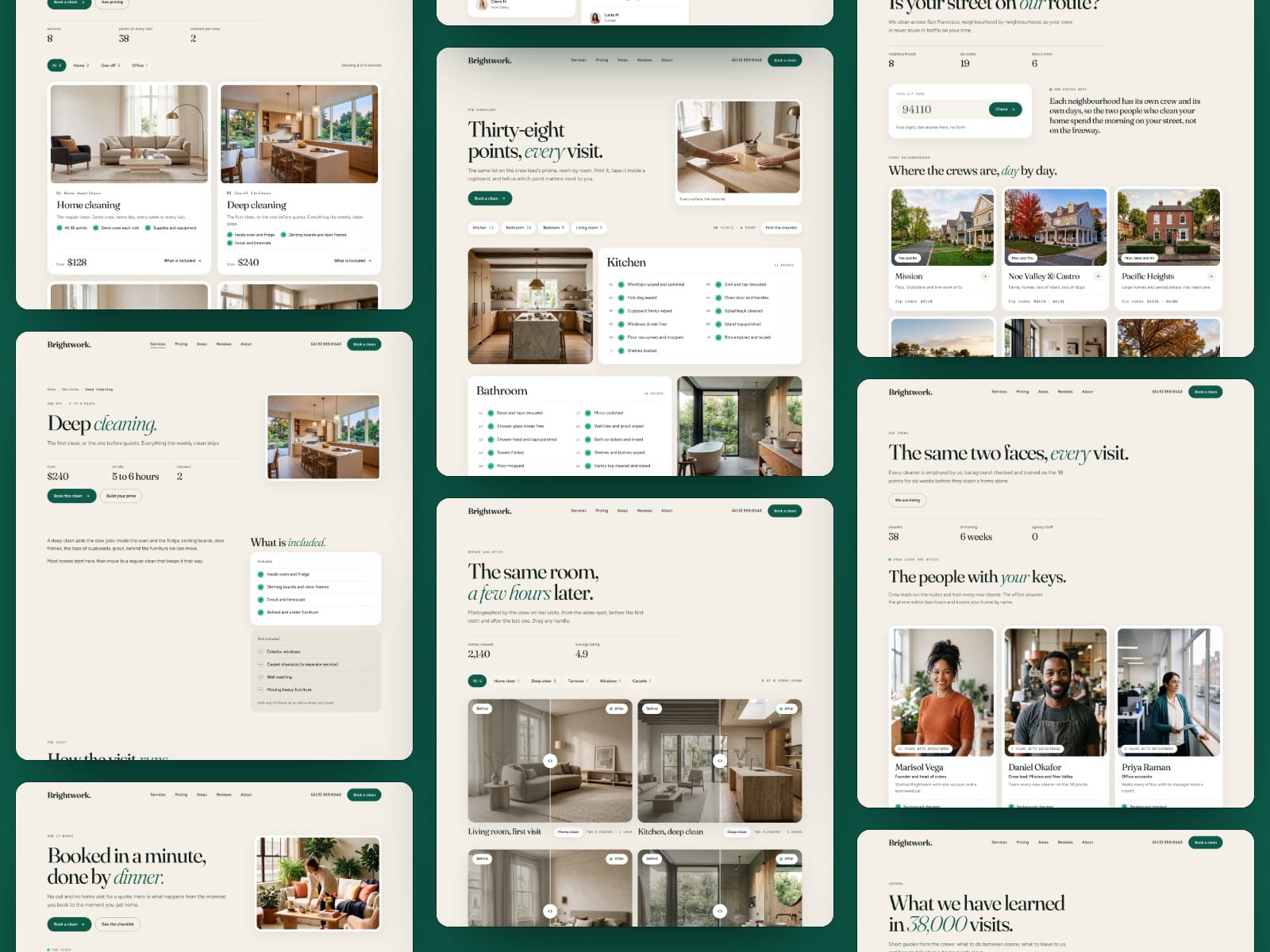Open Reviews in the same room page nav
1270x952 pixels.
[645, 511]
